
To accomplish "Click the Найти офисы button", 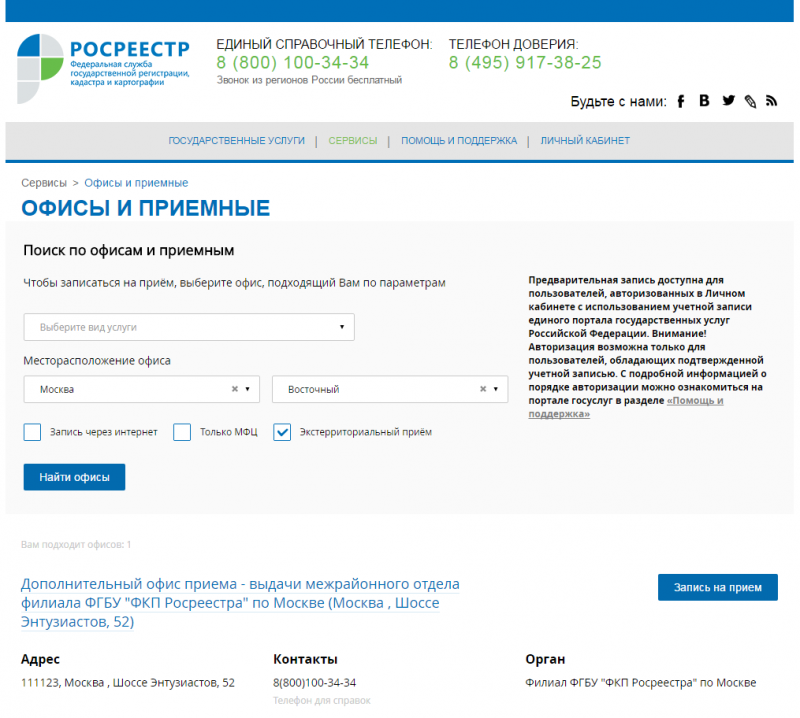I will point(74,477).
